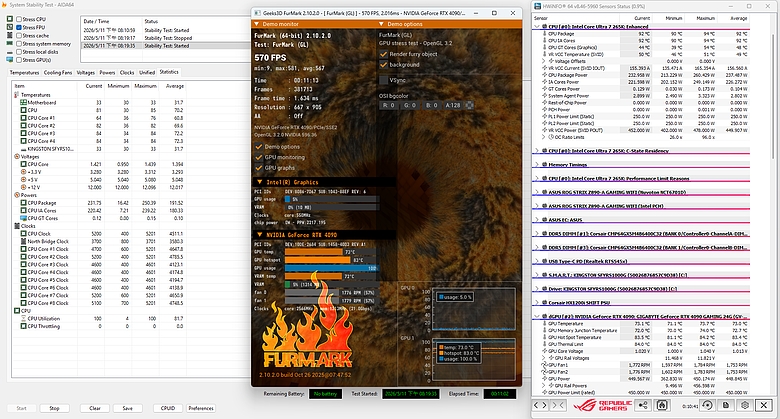Screen dimensions: 780x419
Task: Click the CPU Utilization hourglass icon
Action: coord(23,318)
